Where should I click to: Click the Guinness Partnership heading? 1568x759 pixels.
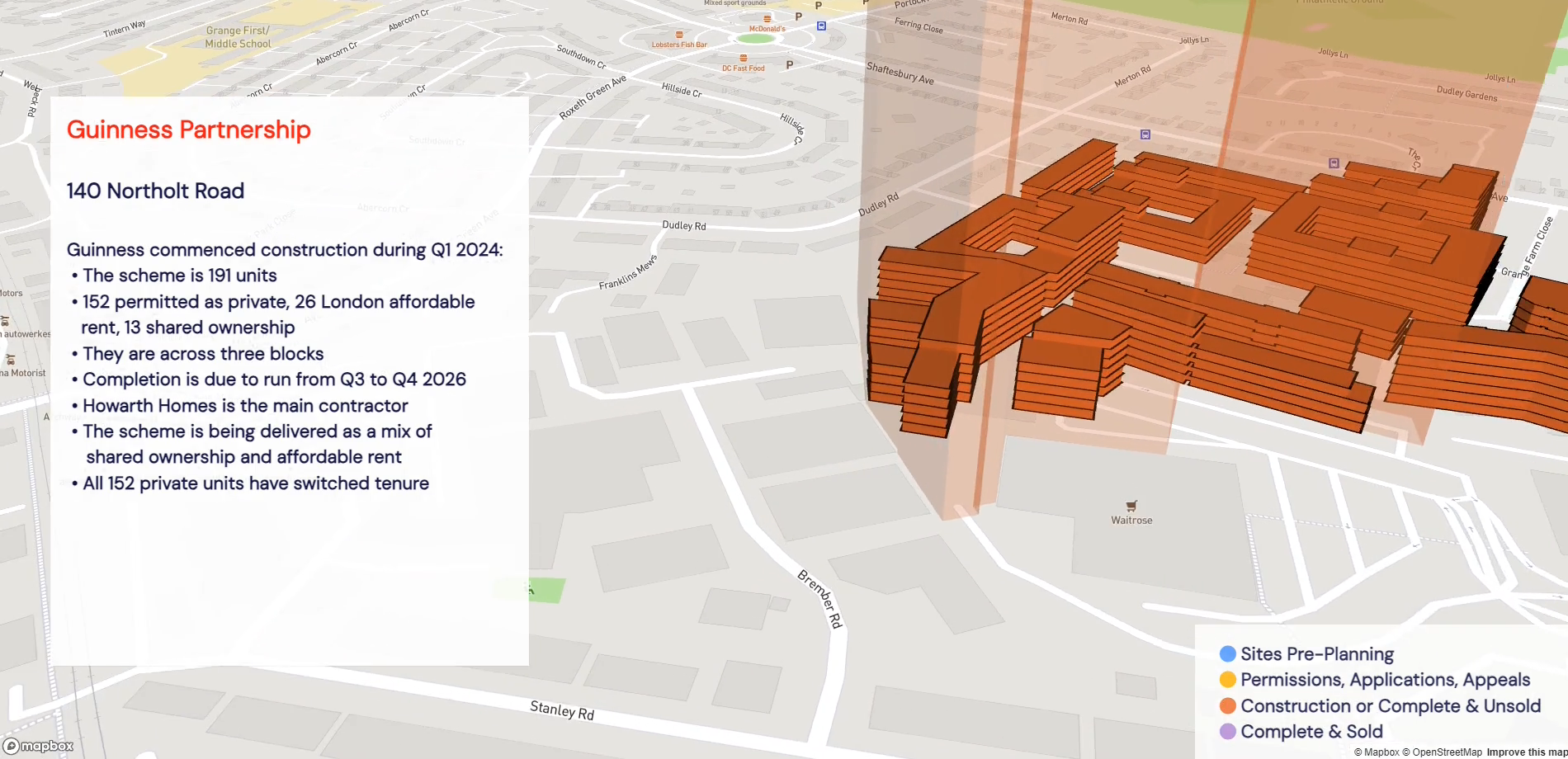coord(189,130)
